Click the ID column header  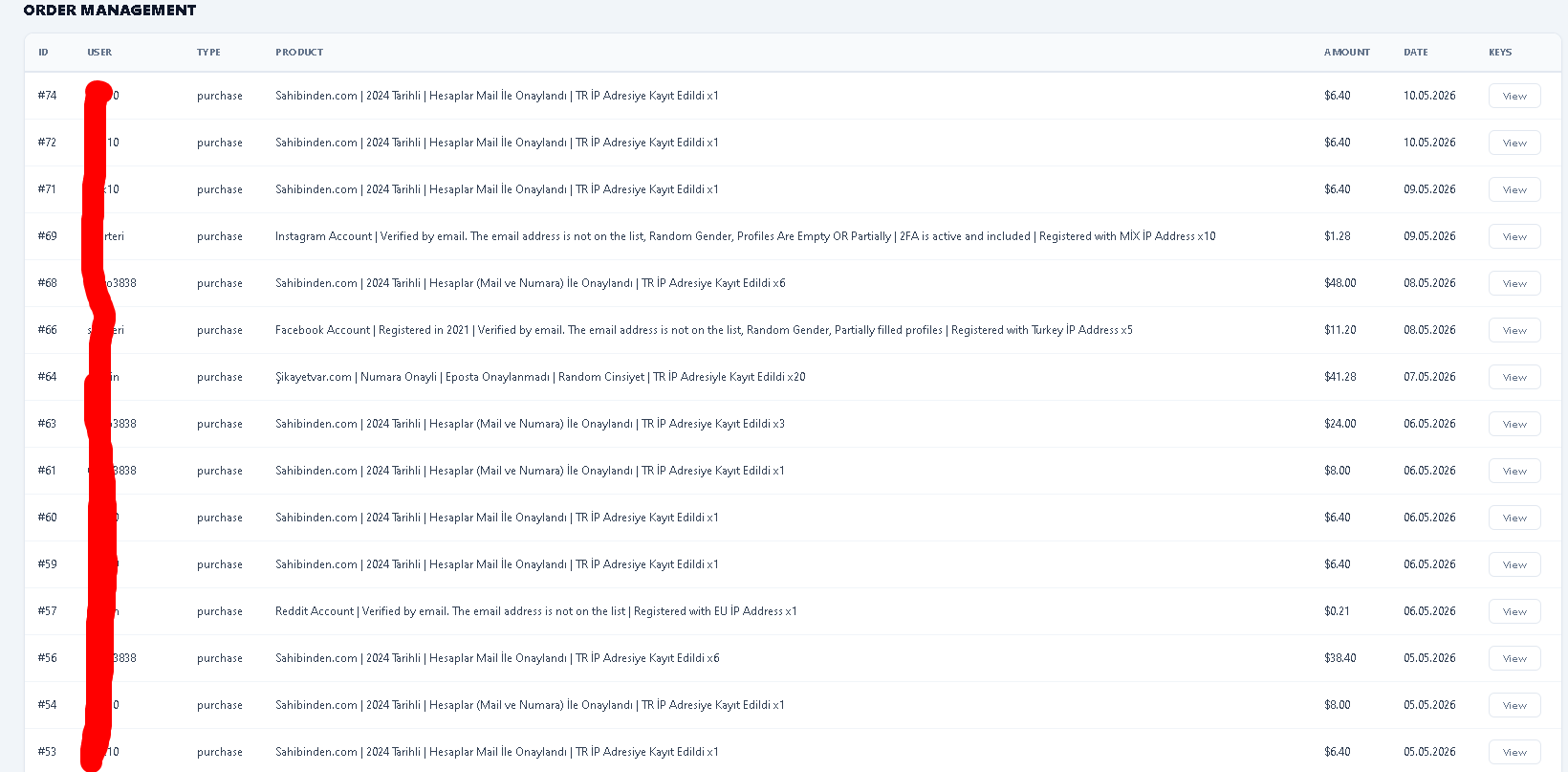coord(43,53)
